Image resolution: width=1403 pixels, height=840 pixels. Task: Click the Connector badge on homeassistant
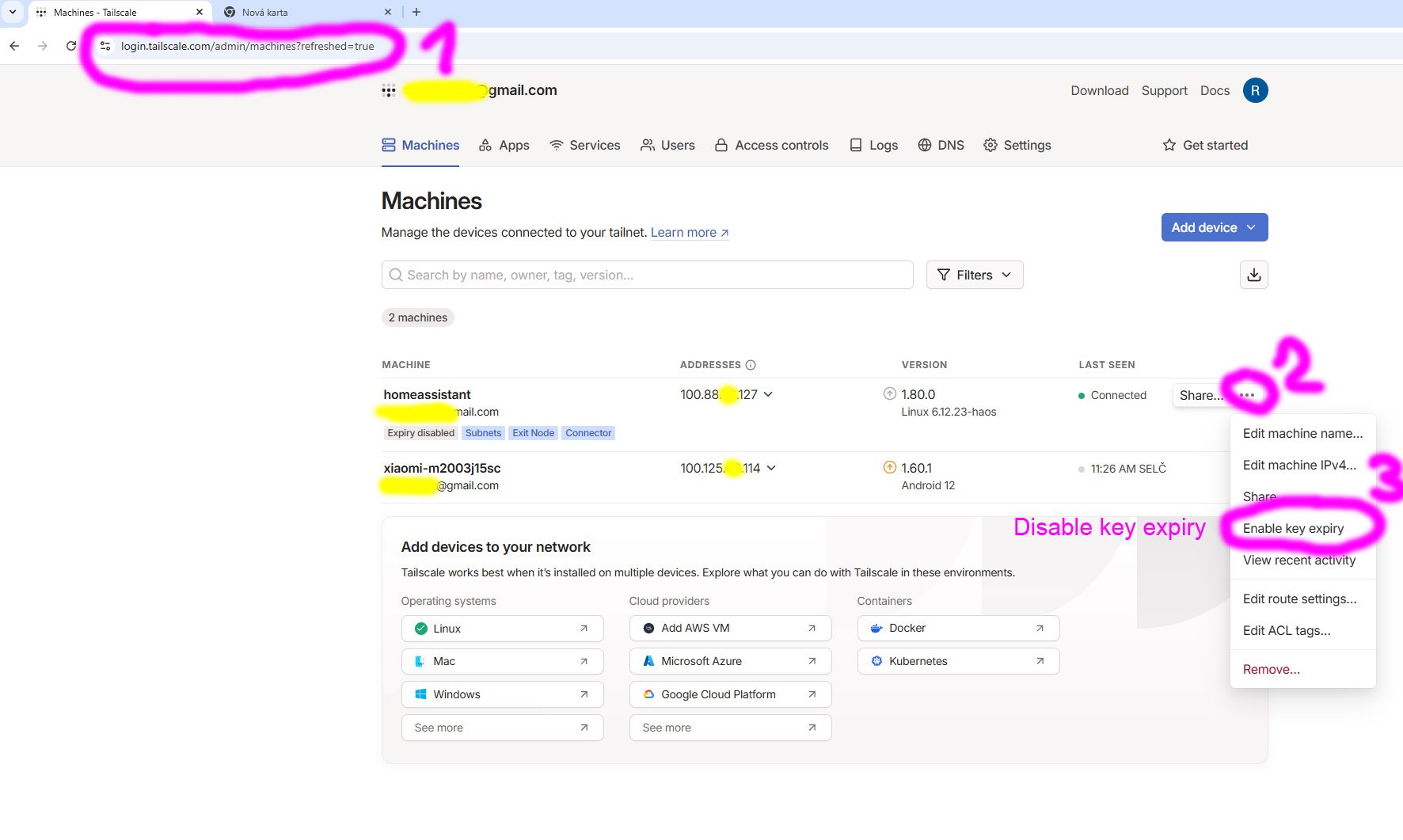tap(588, 433)
